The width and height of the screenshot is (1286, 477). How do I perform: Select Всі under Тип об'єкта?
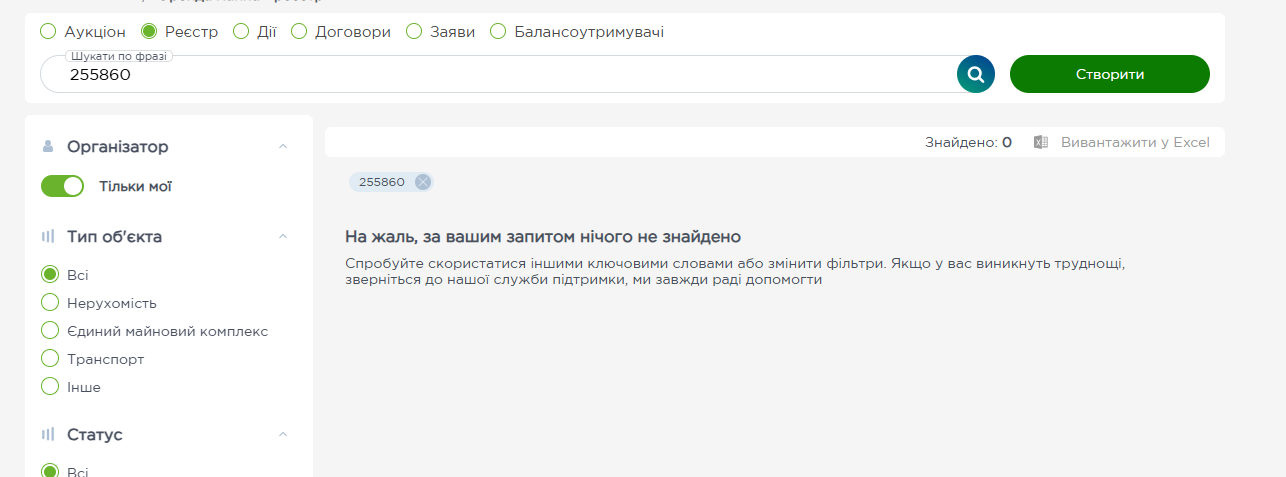[x=50, y=275]
